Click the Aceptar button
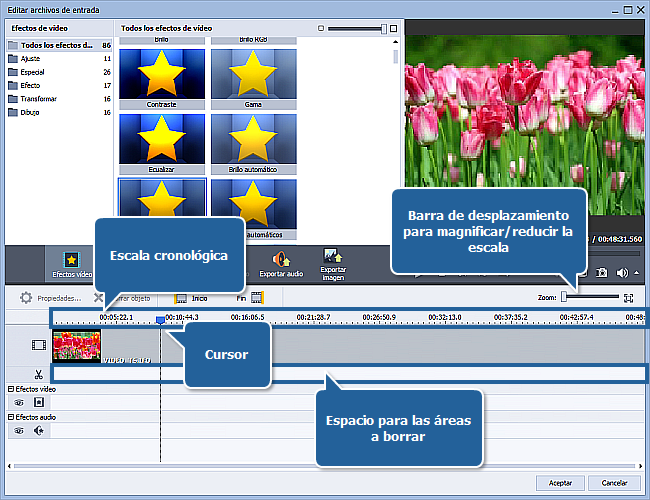This screenshot has width=650, height=500. [560, 483]
